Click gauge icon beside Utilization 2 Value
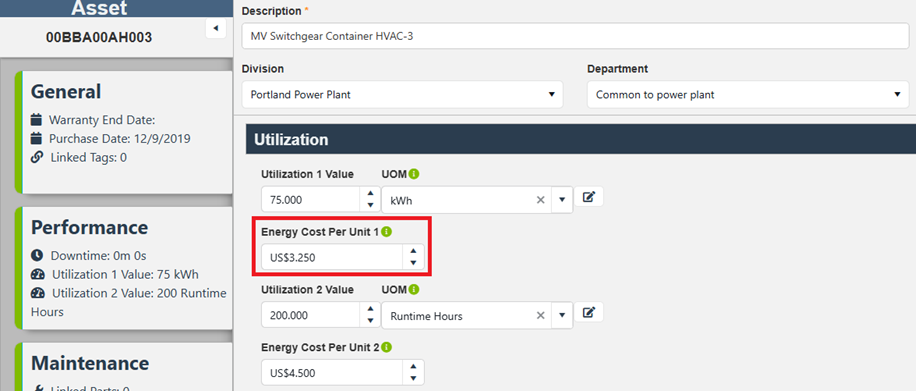The image size is (916, 391). 37,293
